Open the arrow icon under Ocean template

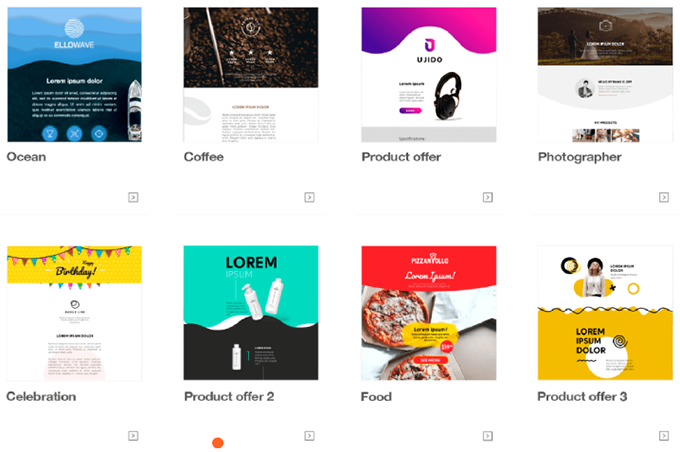(133, 197)
